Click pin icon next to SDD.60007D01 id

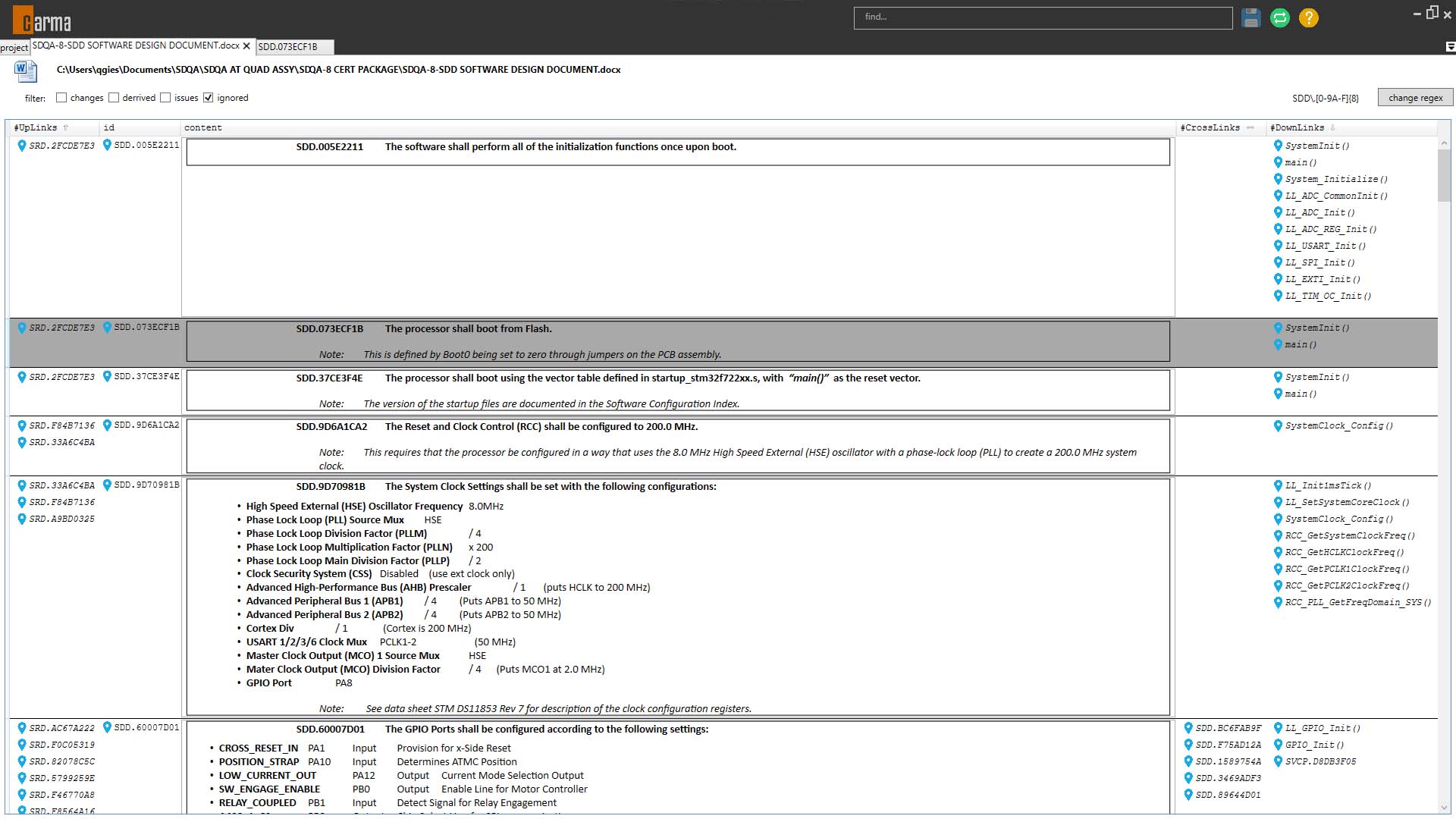click(x=107, y=728)
